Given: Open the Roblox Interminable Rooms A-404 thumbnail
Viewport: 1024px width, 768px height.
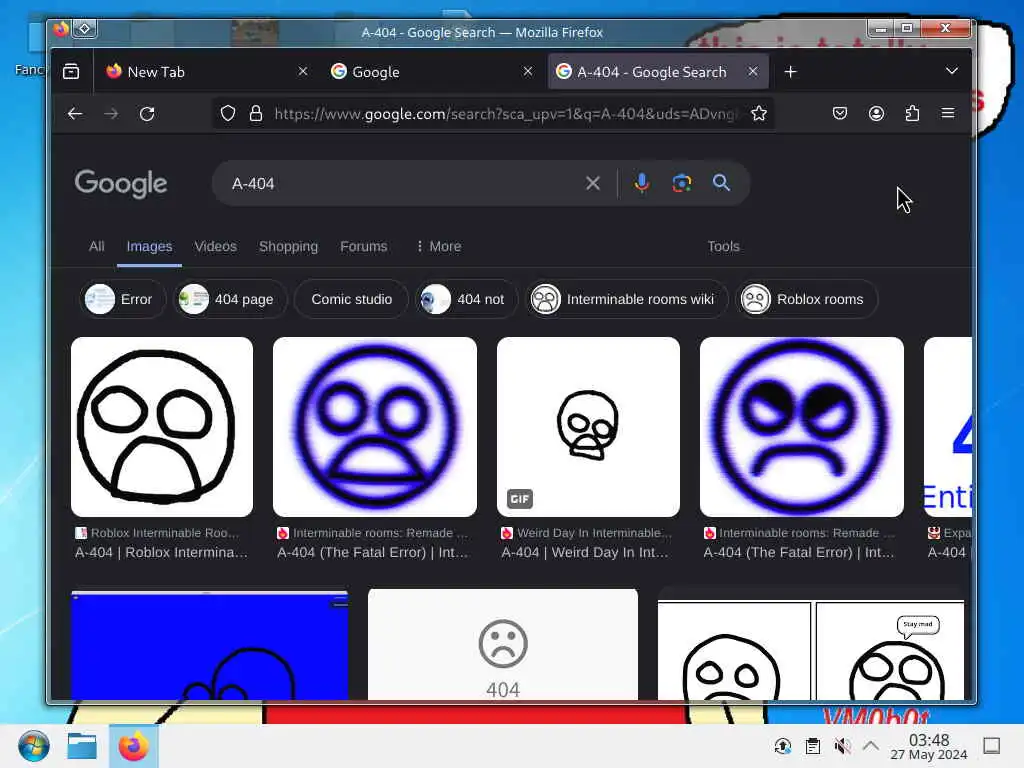Looking at the screenshot, I should tap(162, 426).
